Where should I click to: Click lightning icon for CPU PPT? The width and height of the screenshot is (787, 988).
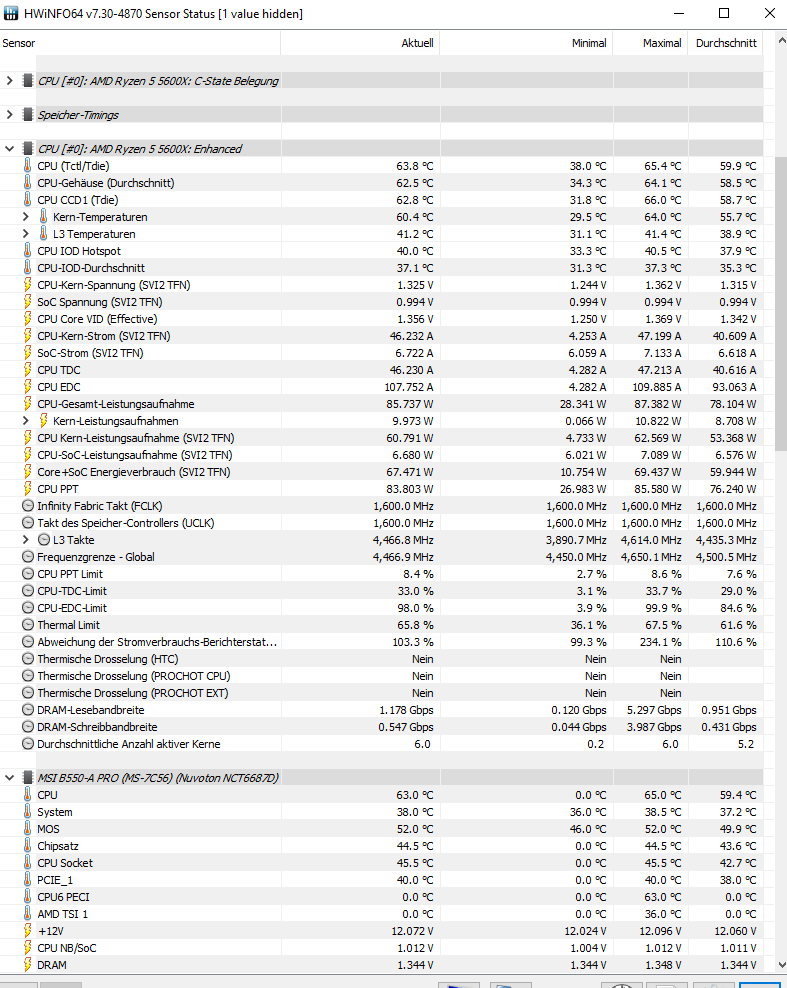click(27, 489)
